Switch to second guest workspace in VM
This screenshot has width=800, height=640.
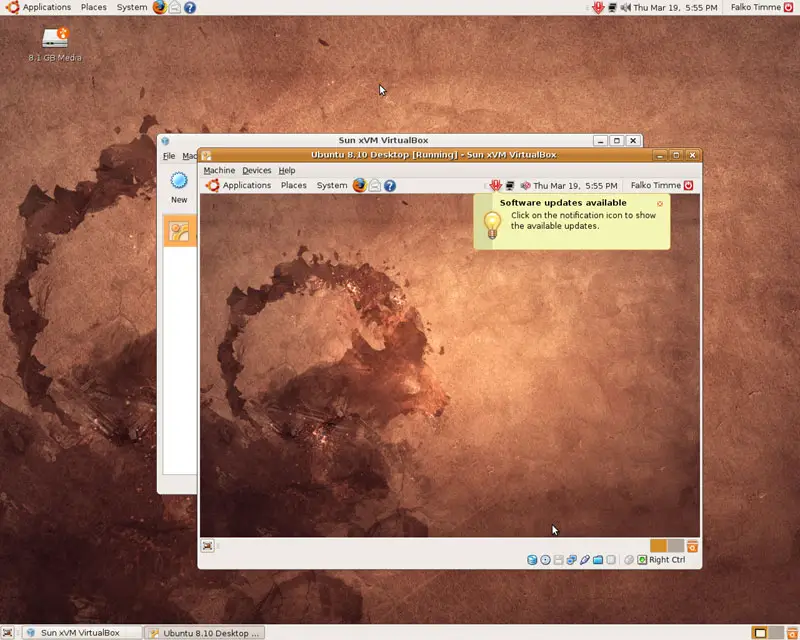coord(676,546)
